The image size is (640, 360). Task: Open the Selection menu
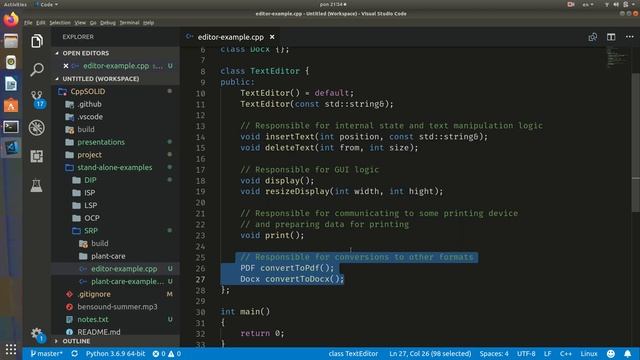[x=60, y=23]
